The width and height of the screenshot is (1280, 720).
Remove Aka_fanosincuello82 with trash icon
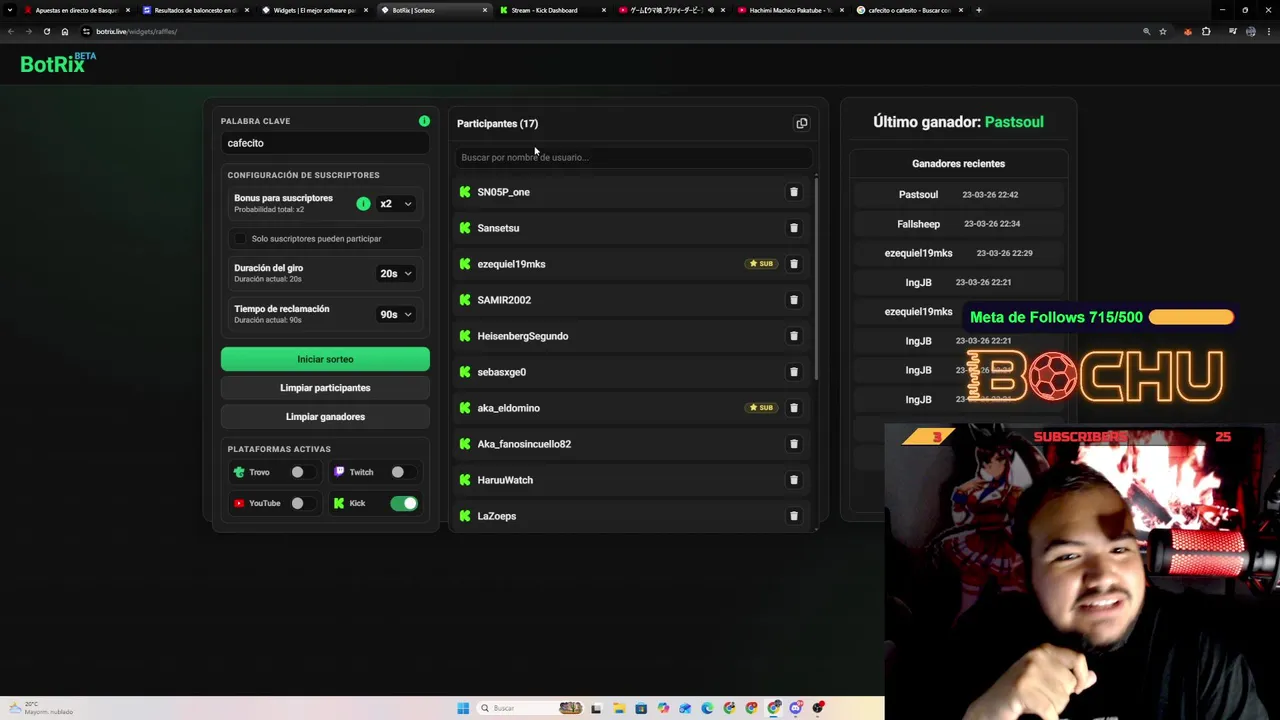coord(794,444)
